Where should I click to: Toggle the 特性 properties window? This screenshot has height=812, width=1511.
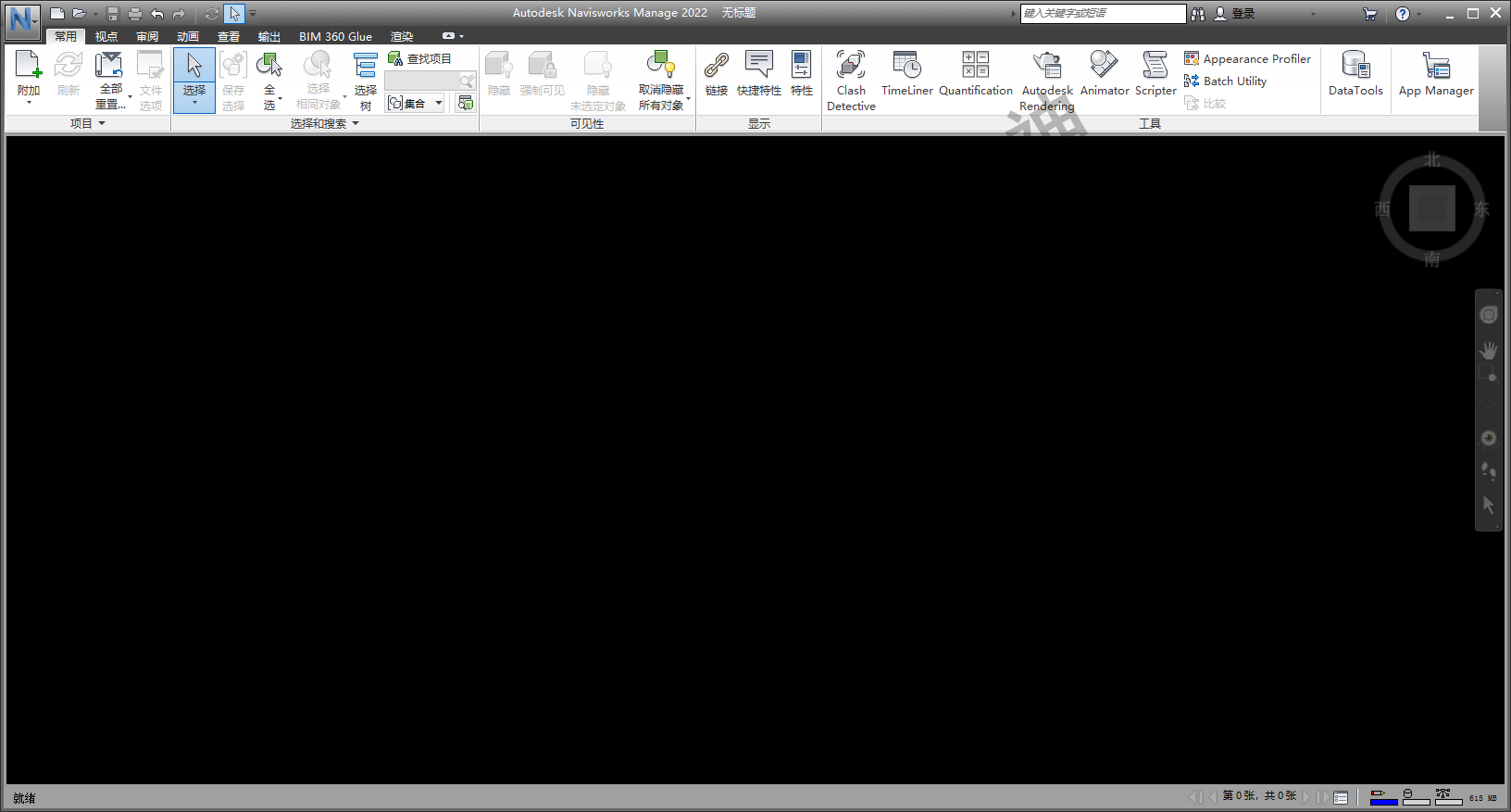(x=802, y=73)
